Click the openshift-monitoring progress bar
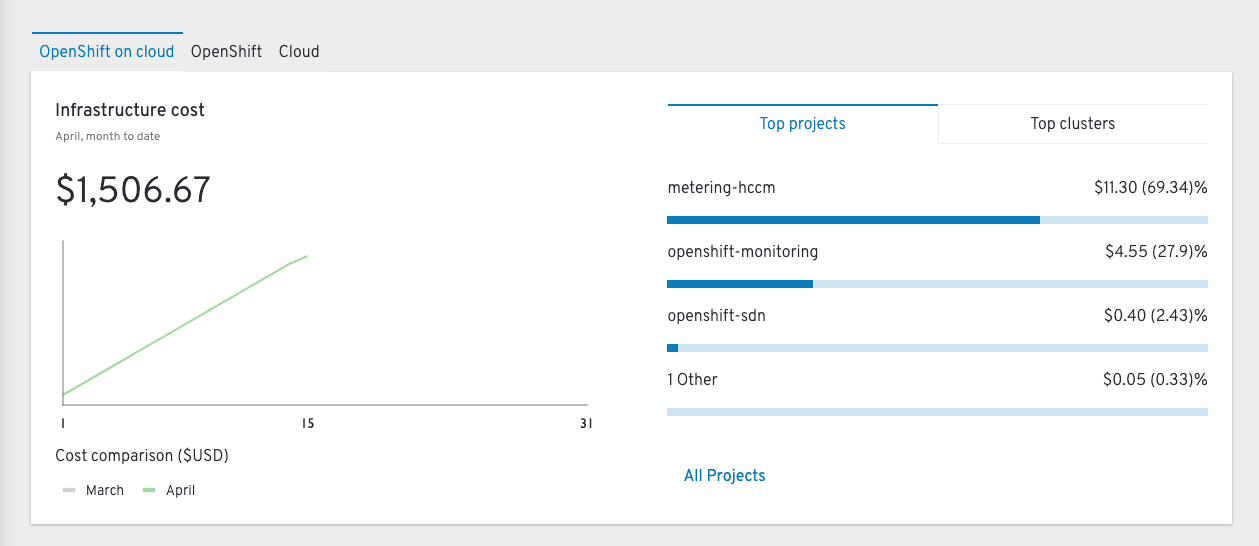Image resolution: width=1259 pixels, height=546 pixels. coord(937,284)
